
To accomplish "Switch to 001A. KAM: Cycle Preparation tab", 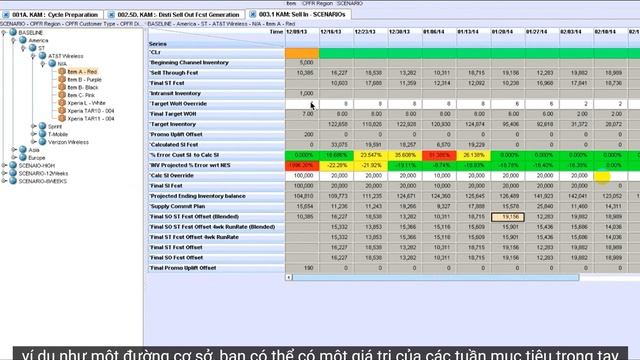I will coord(55,15).
